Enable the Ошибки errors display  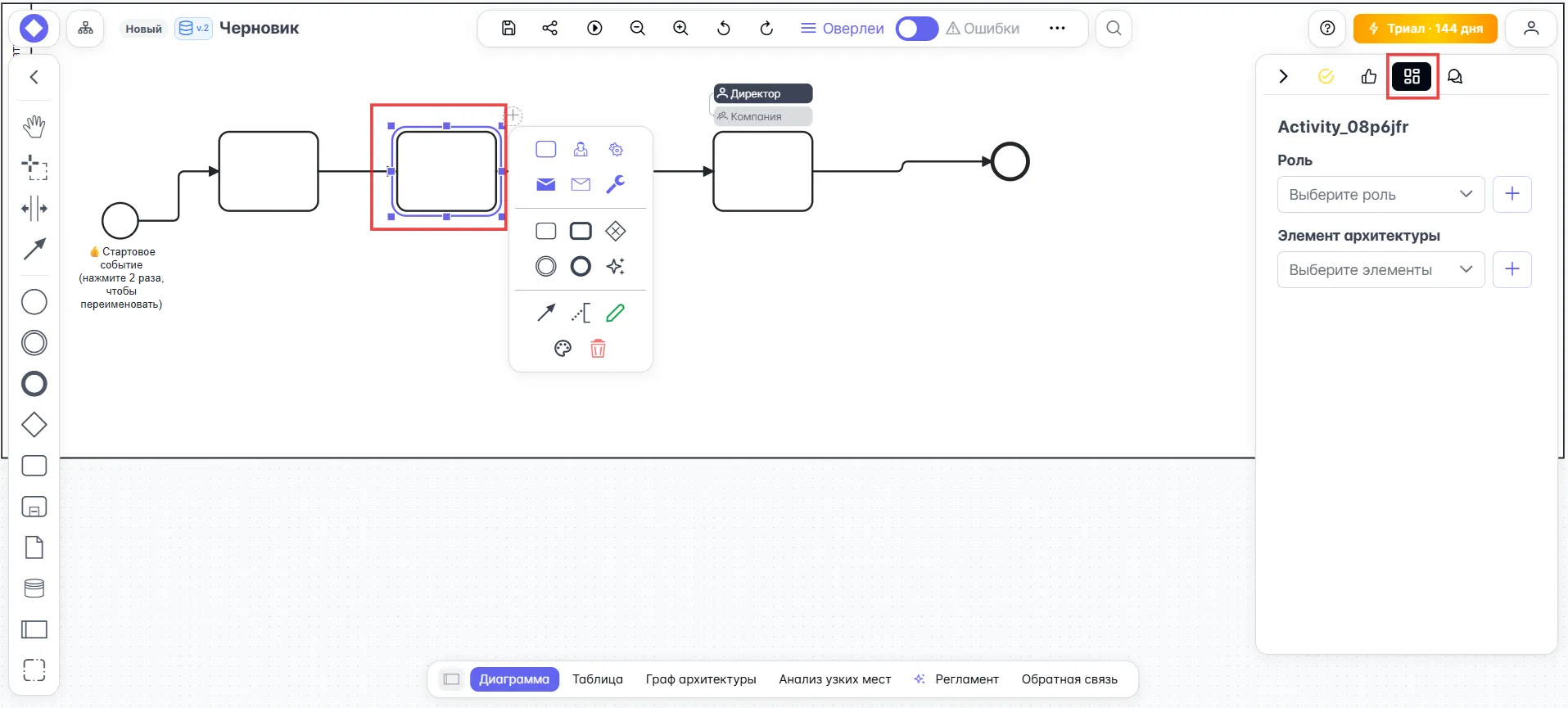(x=983, y=29)
